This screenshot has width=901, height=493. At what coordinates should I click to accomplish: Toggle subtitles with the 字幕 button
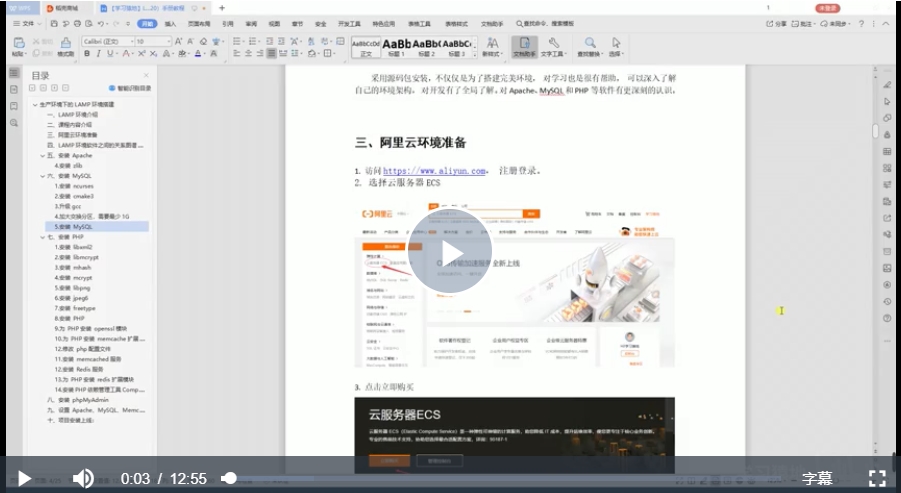pos(817,478)
